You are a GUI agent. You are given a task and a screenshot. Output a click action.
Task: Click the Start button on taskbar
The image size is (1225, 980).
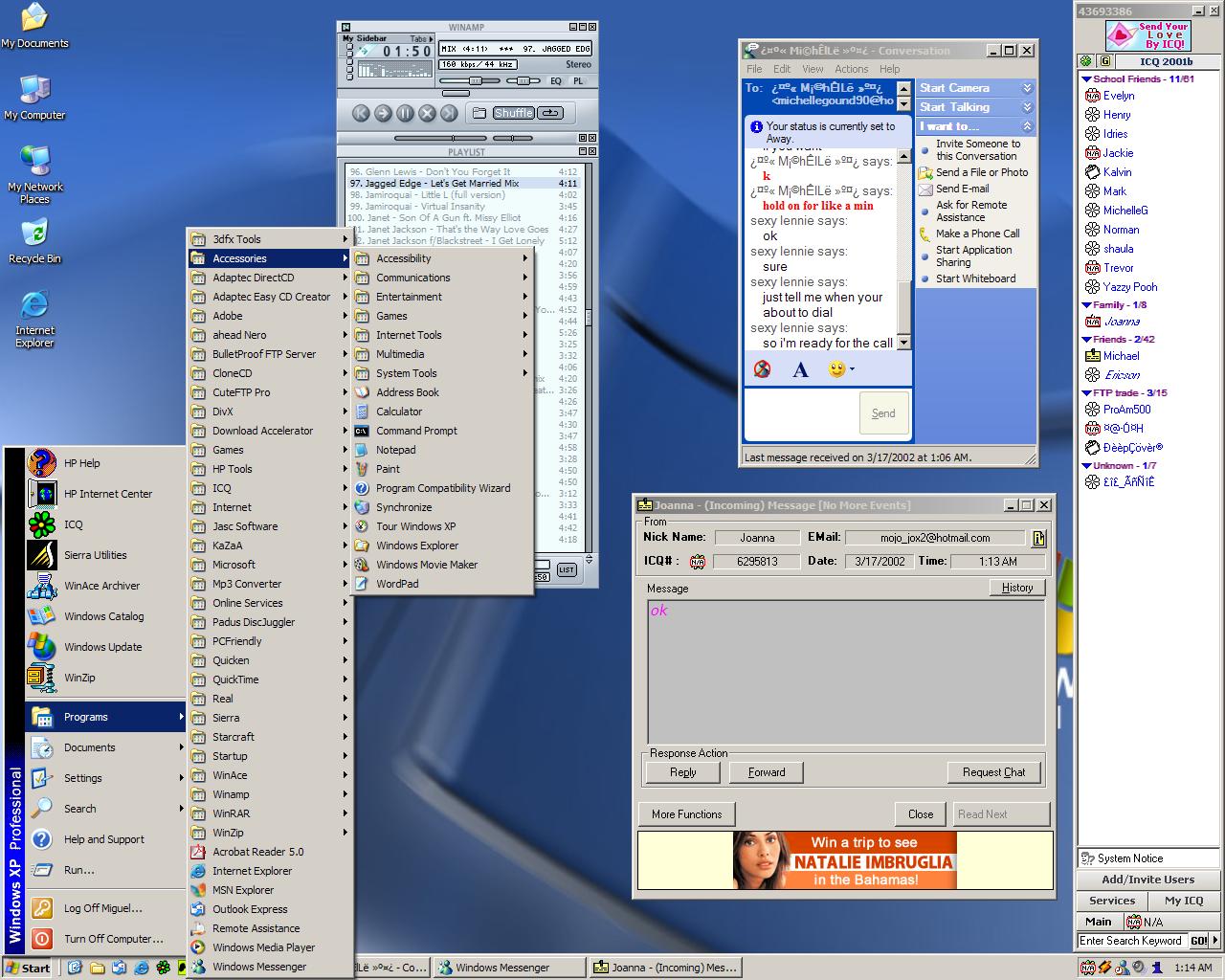click(29, 968)
